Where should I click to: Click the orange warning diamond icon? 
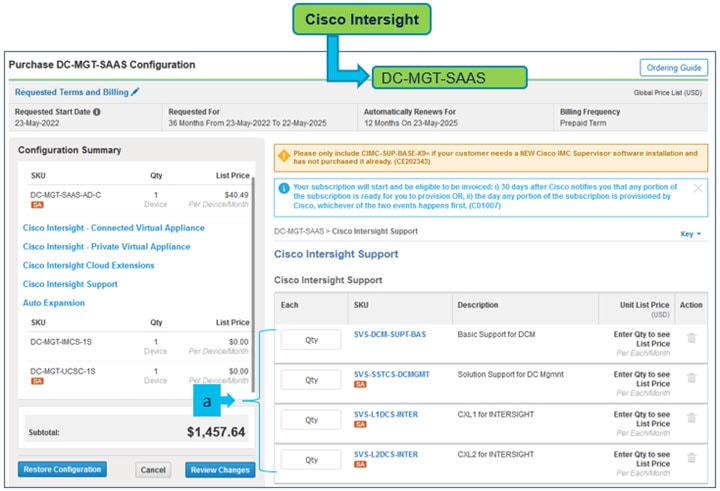(x=284, y=156)
